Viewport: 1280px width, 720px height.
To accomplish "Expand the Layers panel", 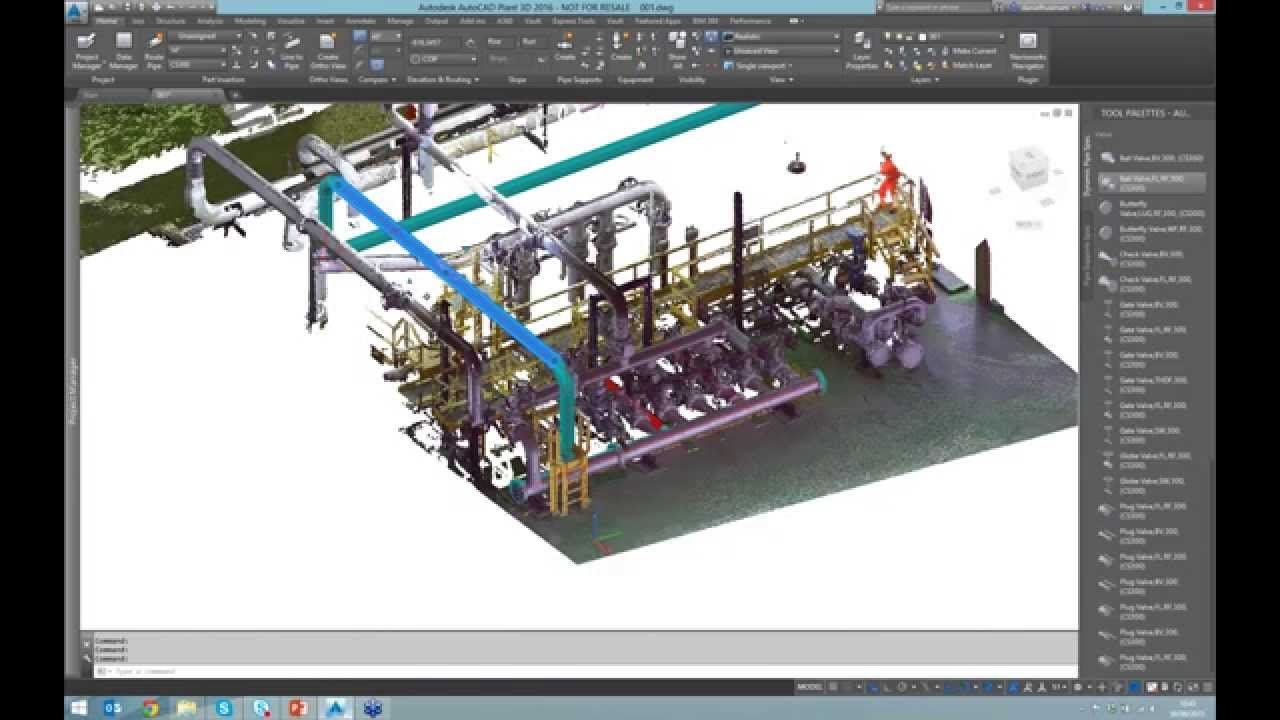I will 924,79.
